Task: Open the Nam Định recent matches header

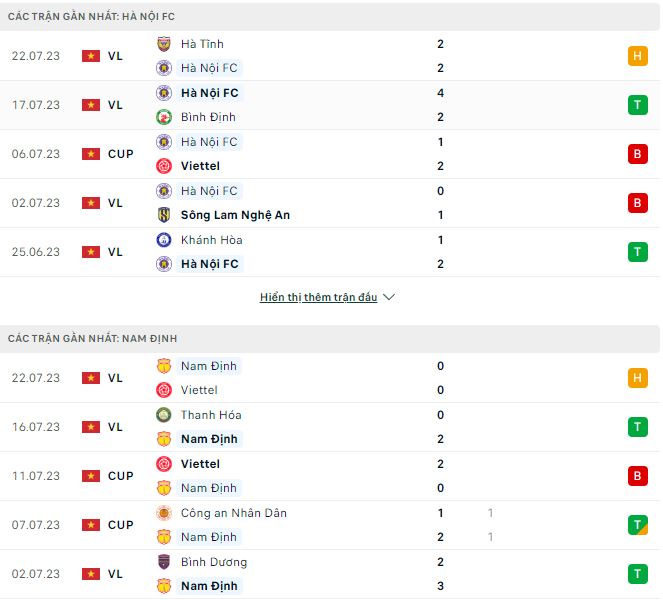Action: (92, 339)
